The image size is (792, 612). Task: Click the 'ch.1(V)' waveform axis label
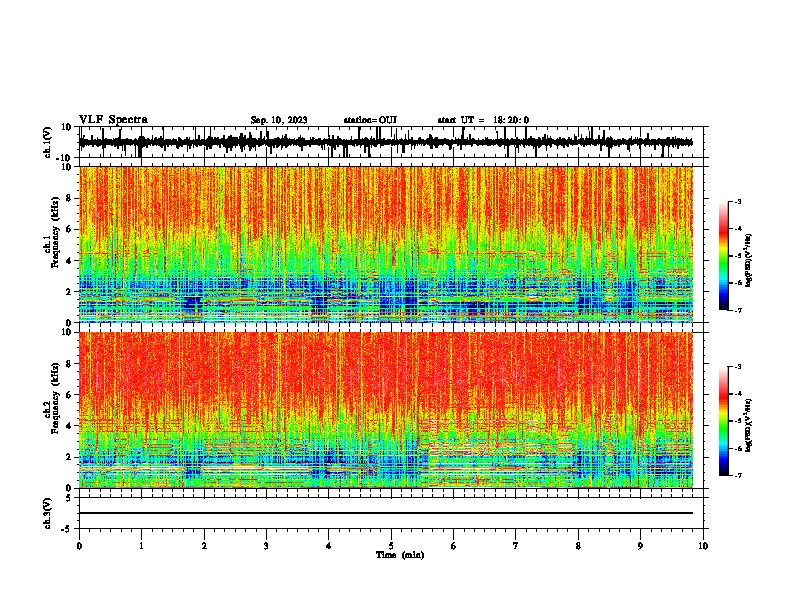tap(48, 142)
